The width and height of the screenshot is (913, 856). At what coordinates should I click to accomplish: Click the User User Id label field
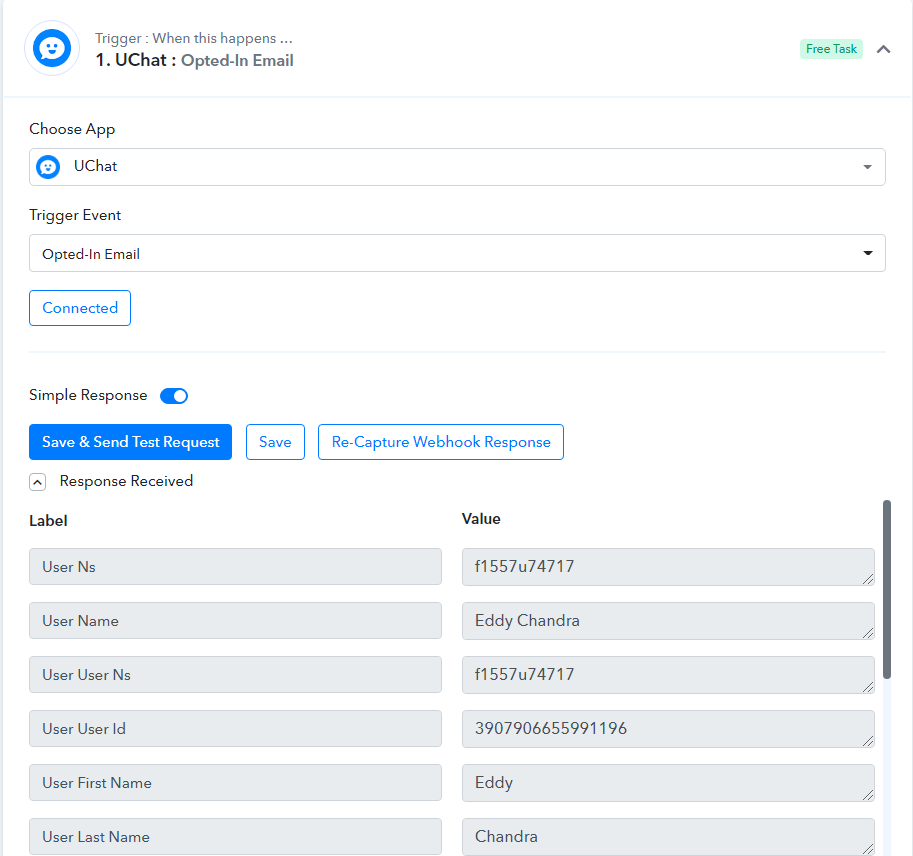tap(235, 728)
